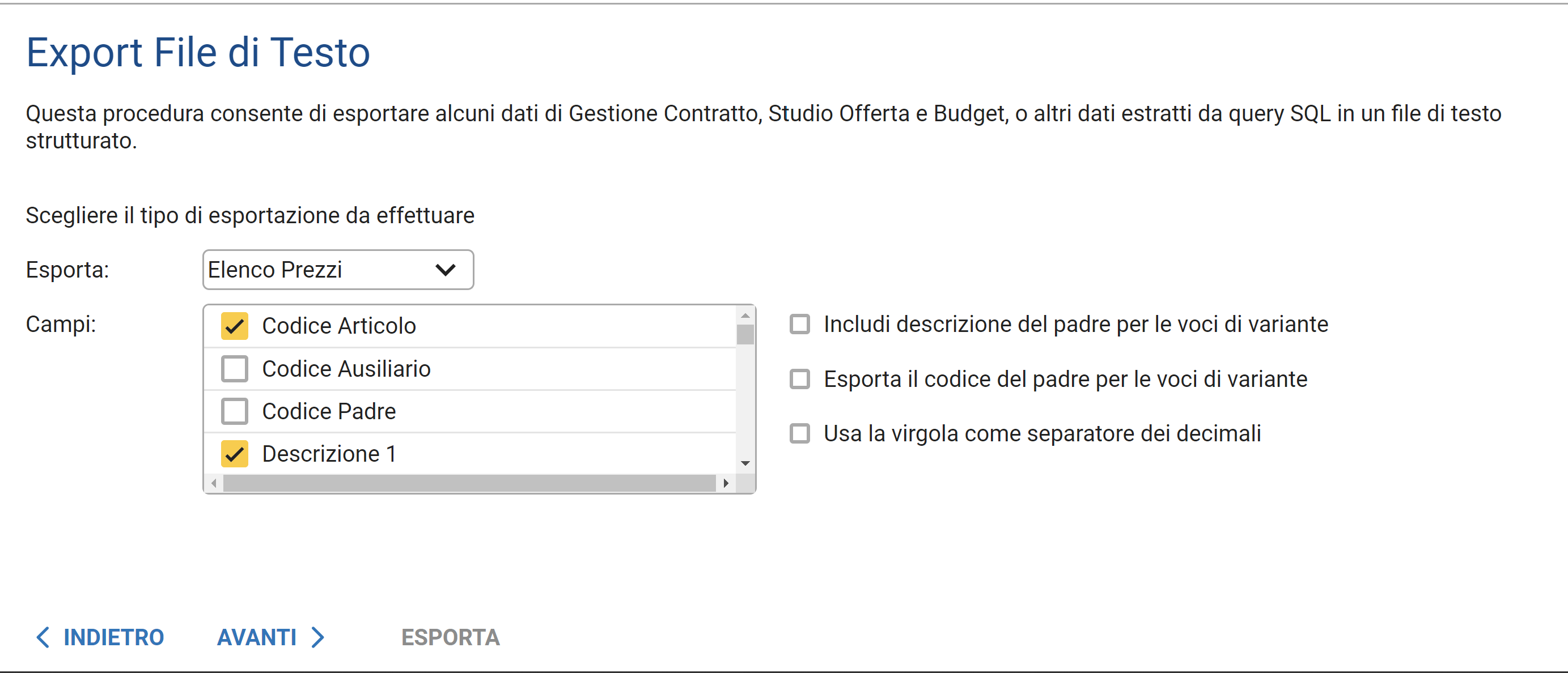Click the dropdown arrow next to Elenco Prezzi

pyautogui.click(x=446, y=270)
